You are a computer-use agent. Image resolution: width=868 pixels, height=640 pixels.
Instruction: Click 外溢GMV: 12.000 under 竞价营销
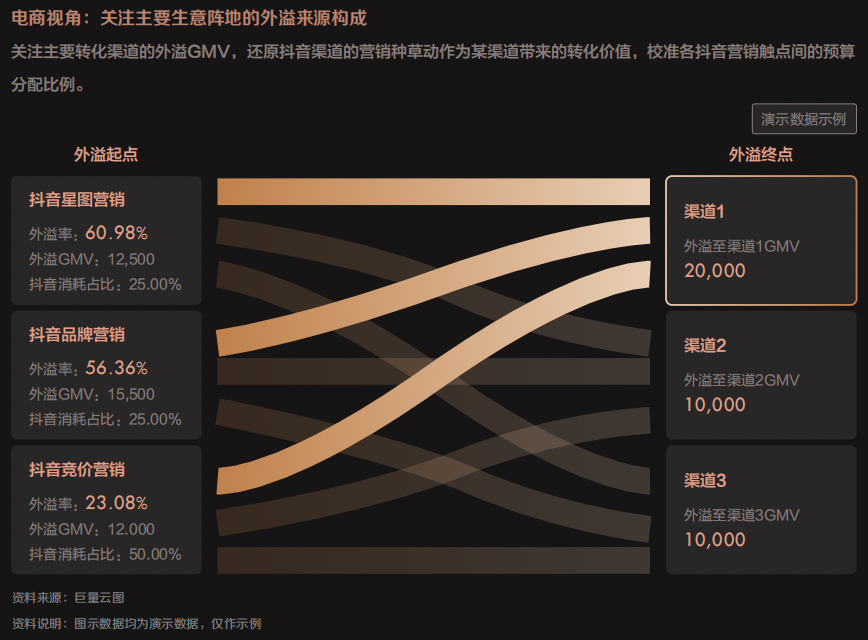click(x=92, y=529)
